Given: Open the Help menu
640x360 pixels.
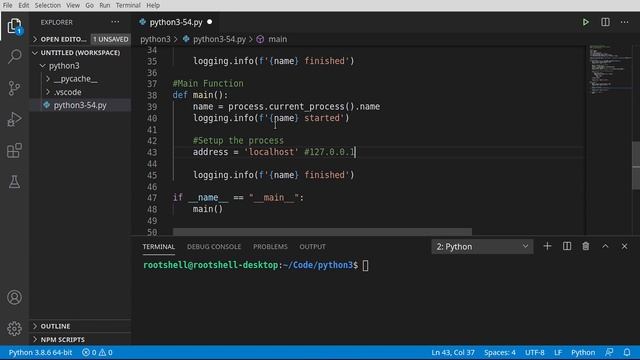Looking at the screenshot, I should (x=153, y=5).
